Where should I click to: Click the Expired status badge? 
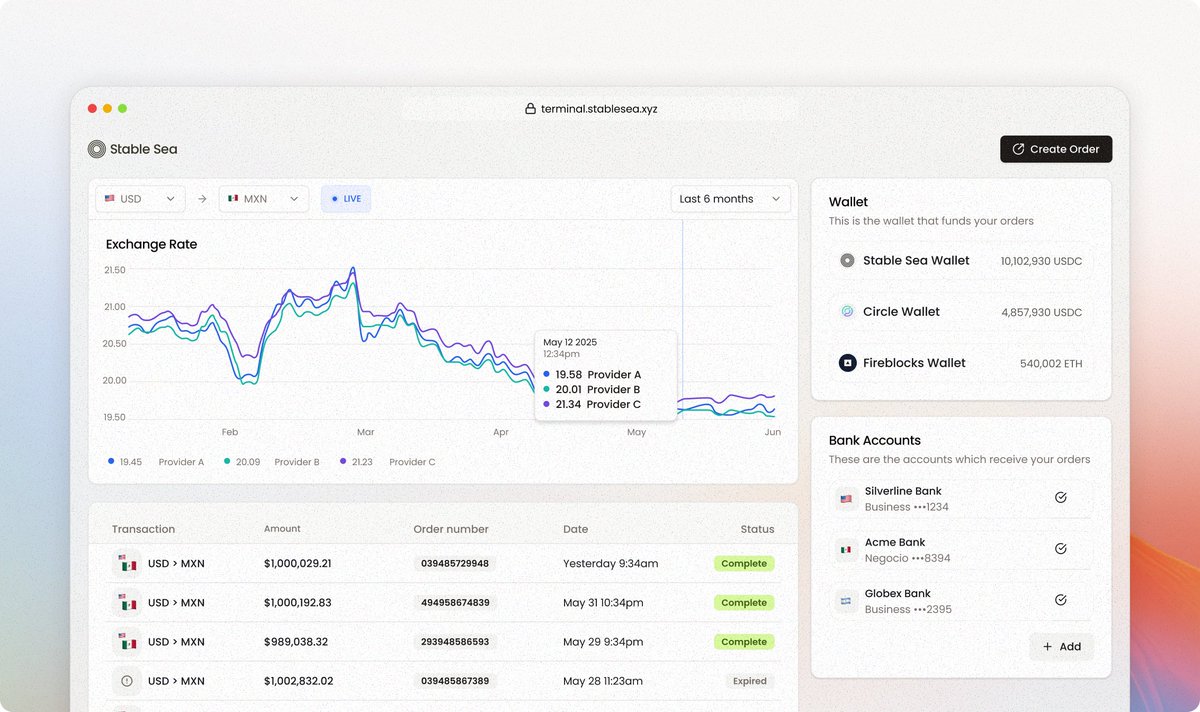[x=749, y=681]
